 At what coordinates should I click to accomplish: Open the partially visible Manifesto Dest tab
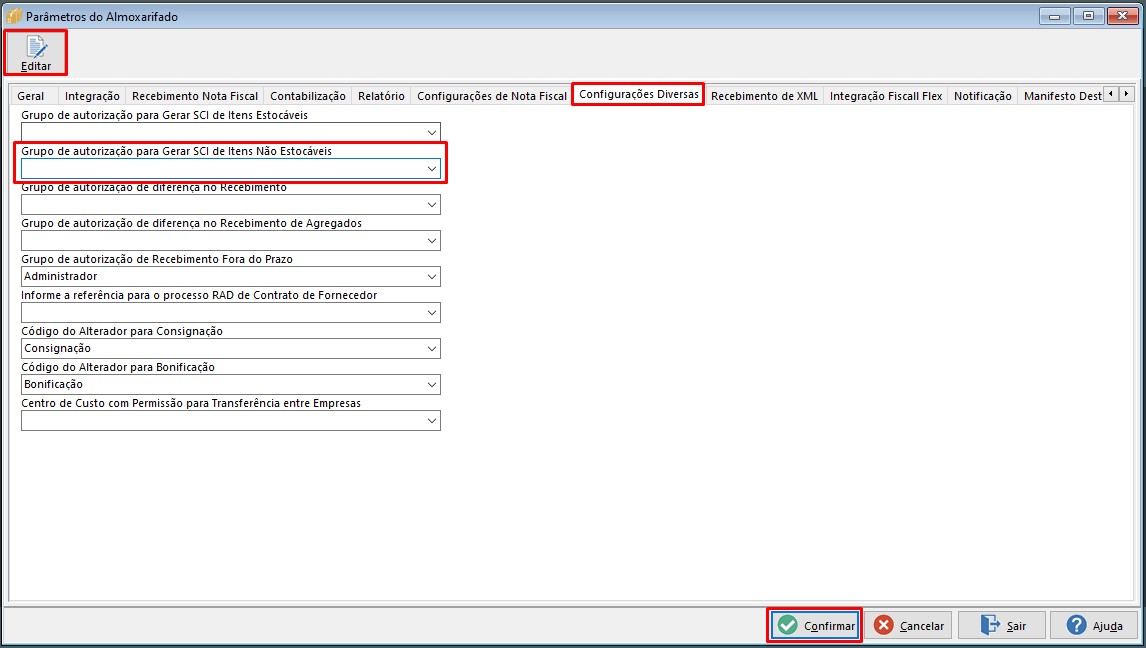pos(1062,96)
